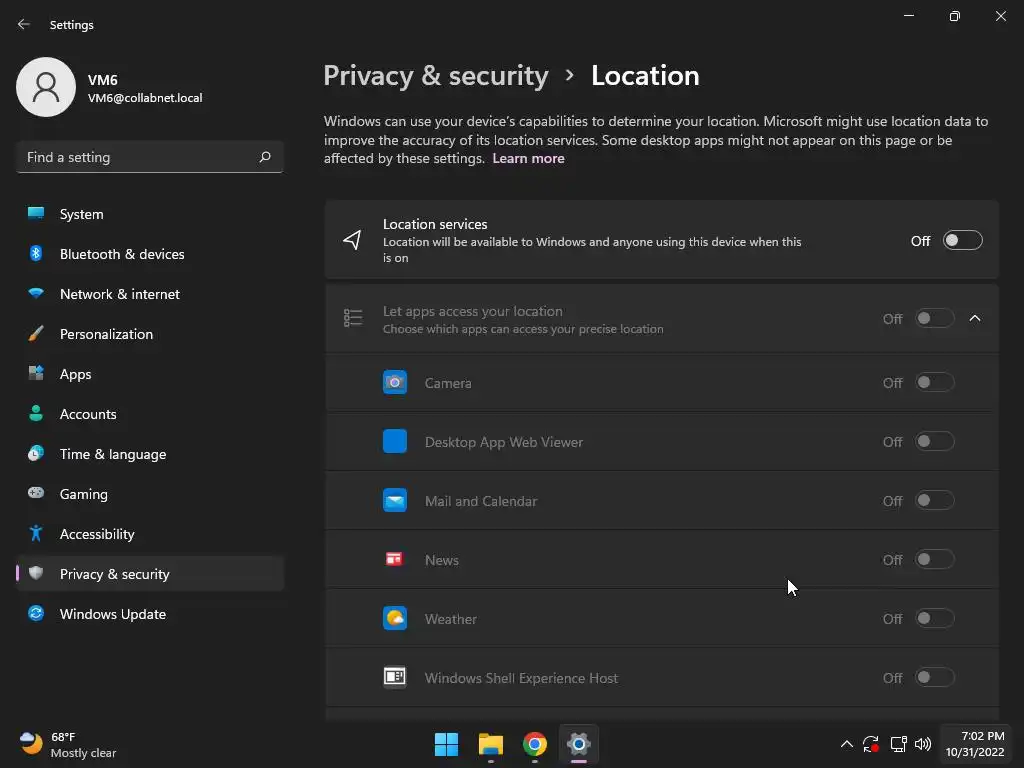Viewport: 1024px width, 768px height.
Task: Click the Learn more link
Action: point(528,158)
